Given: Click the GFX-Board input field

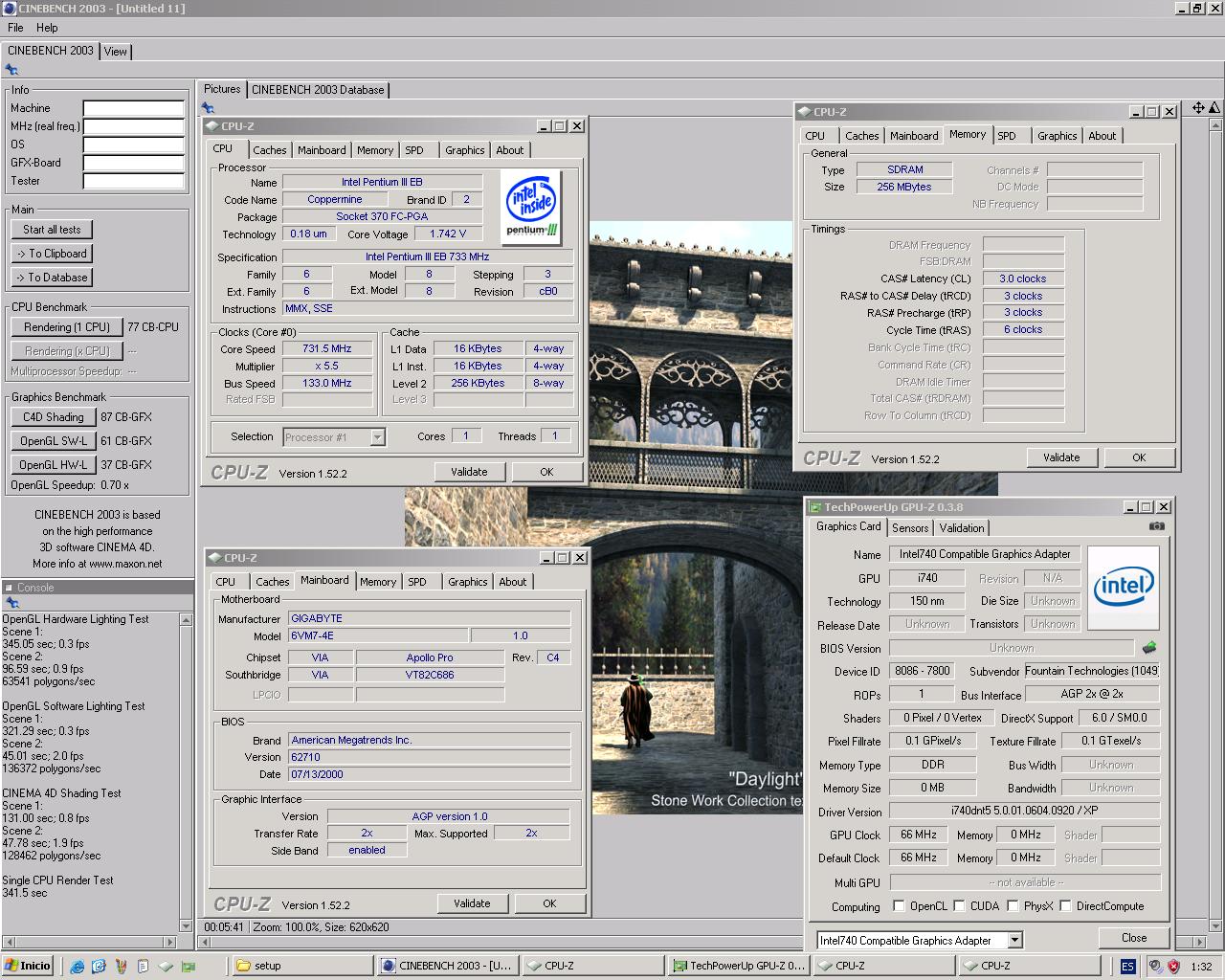Looking at the screenshot, I should 133,163.
